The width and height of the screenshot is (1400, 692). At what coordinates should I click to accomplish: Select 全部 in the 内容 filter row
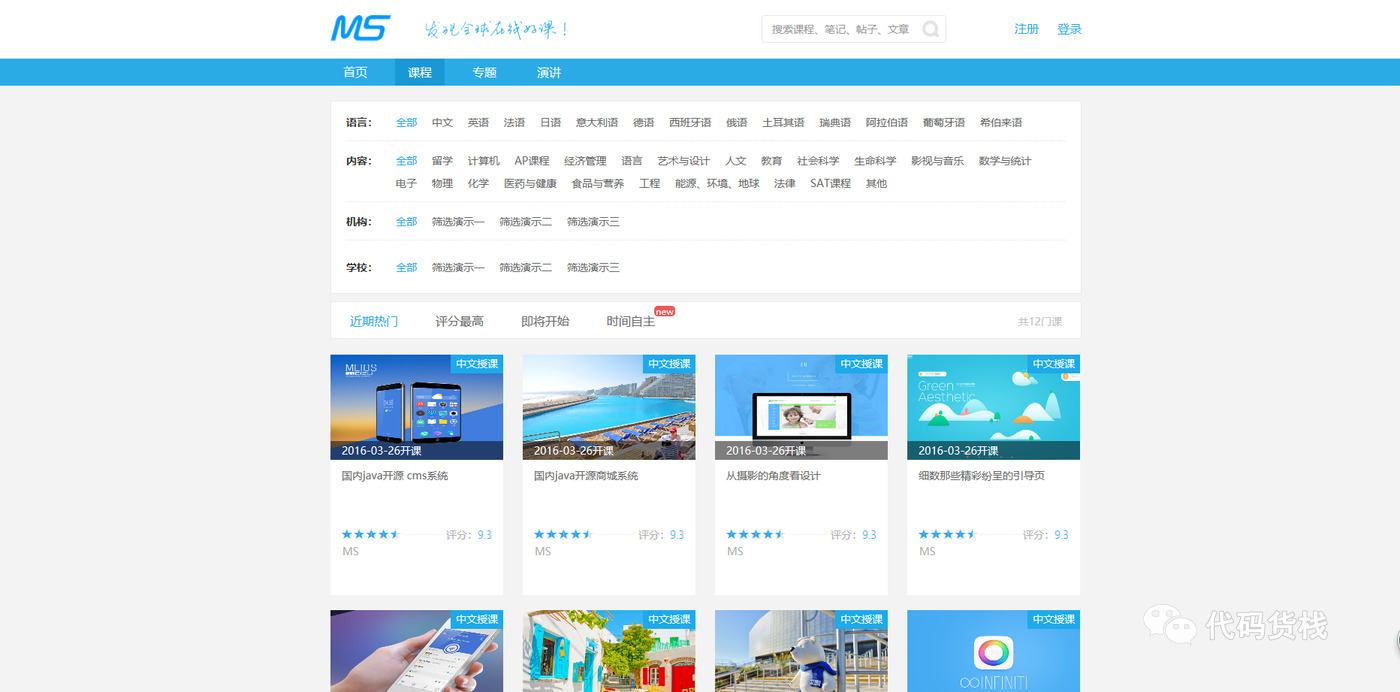(406, 160)
